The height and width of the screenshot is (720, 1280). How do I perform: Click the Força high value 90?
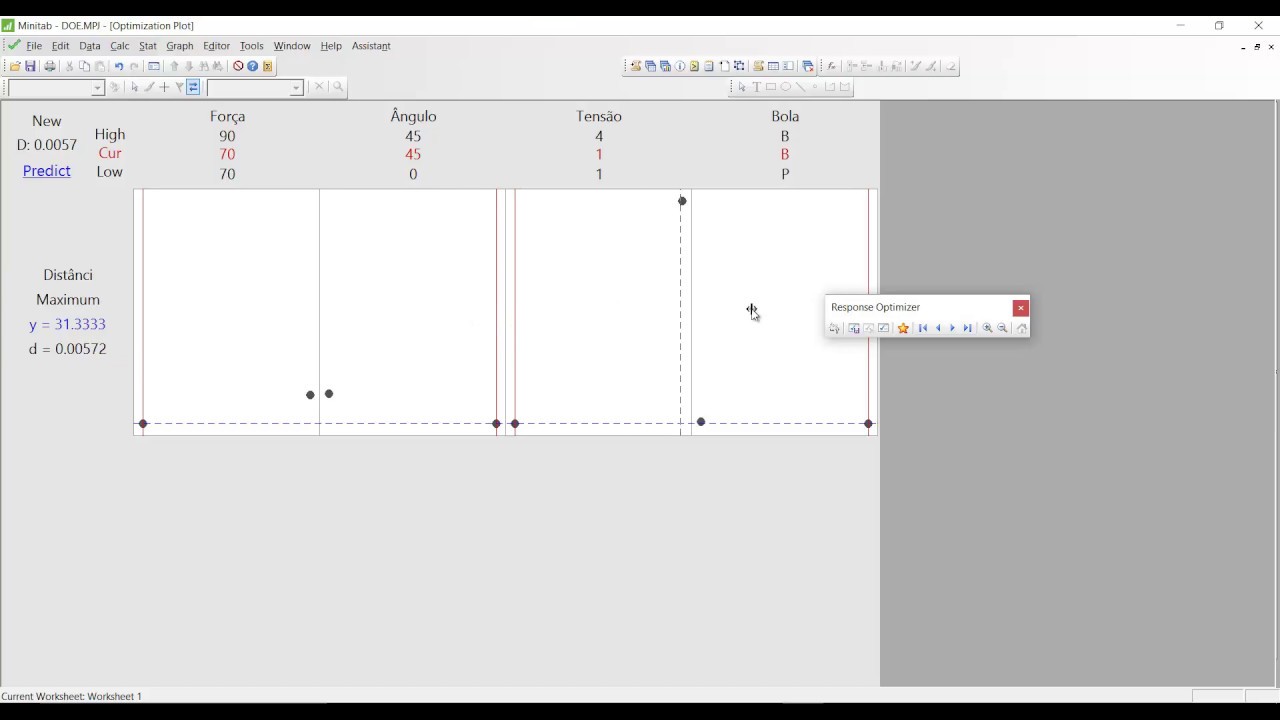[227, 136]
